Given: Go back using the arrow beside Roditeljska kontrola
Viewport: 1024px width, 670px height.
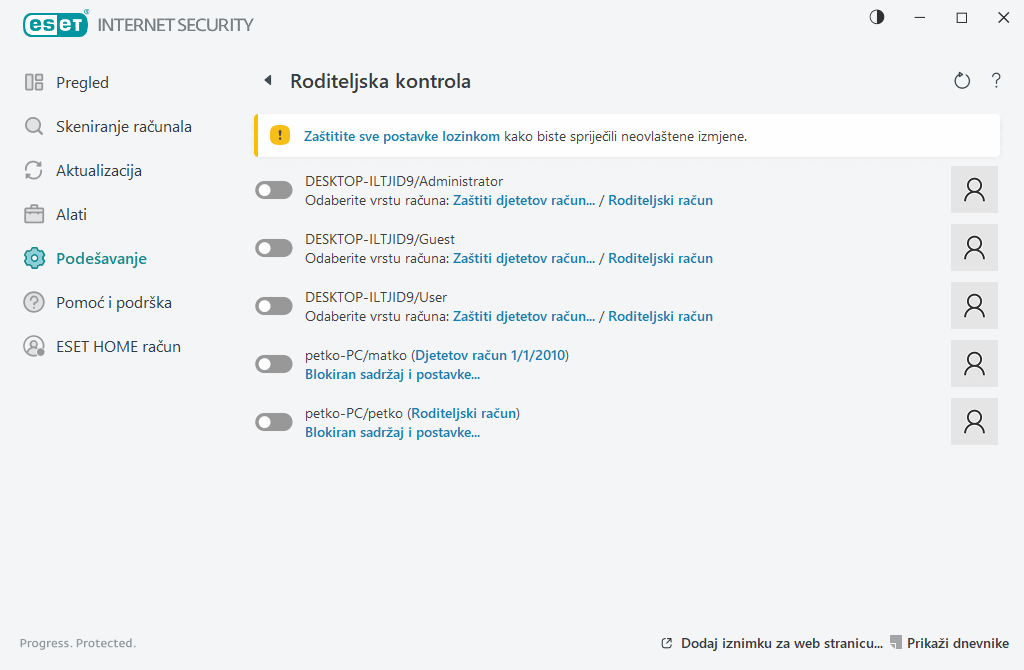Looking at the screenshot, I should (267, 81).
